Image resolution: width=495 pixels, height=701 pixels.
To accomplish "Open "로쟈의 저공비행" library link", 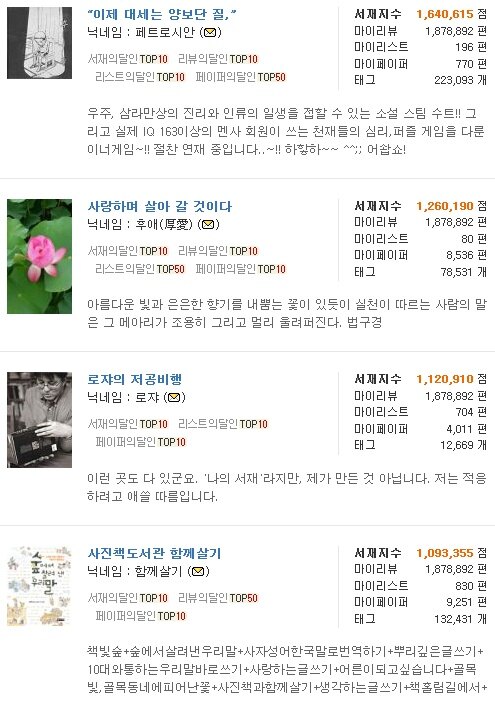I will pos(135,380).
